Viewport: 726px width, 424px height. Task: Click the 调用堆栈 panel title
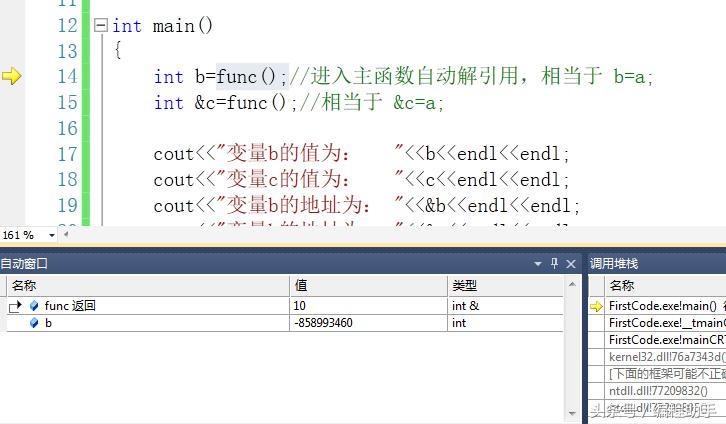click(614, 264)
